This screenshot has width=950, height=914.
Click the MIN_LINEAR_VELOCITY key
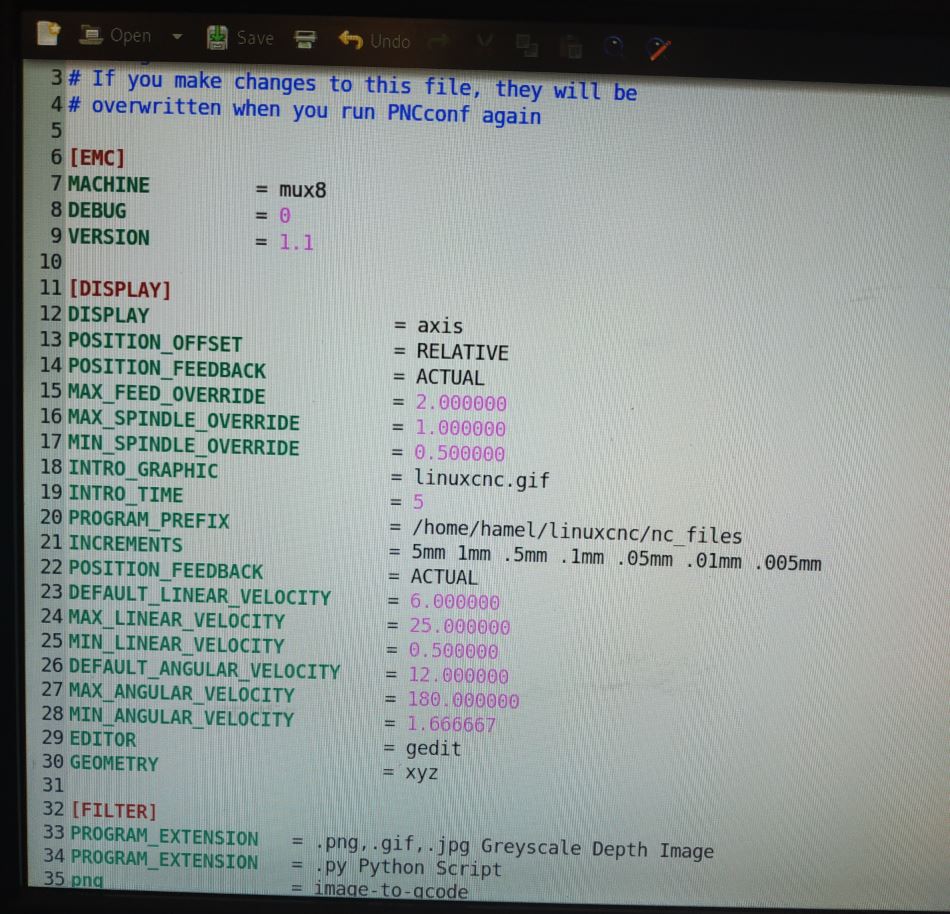176,644
